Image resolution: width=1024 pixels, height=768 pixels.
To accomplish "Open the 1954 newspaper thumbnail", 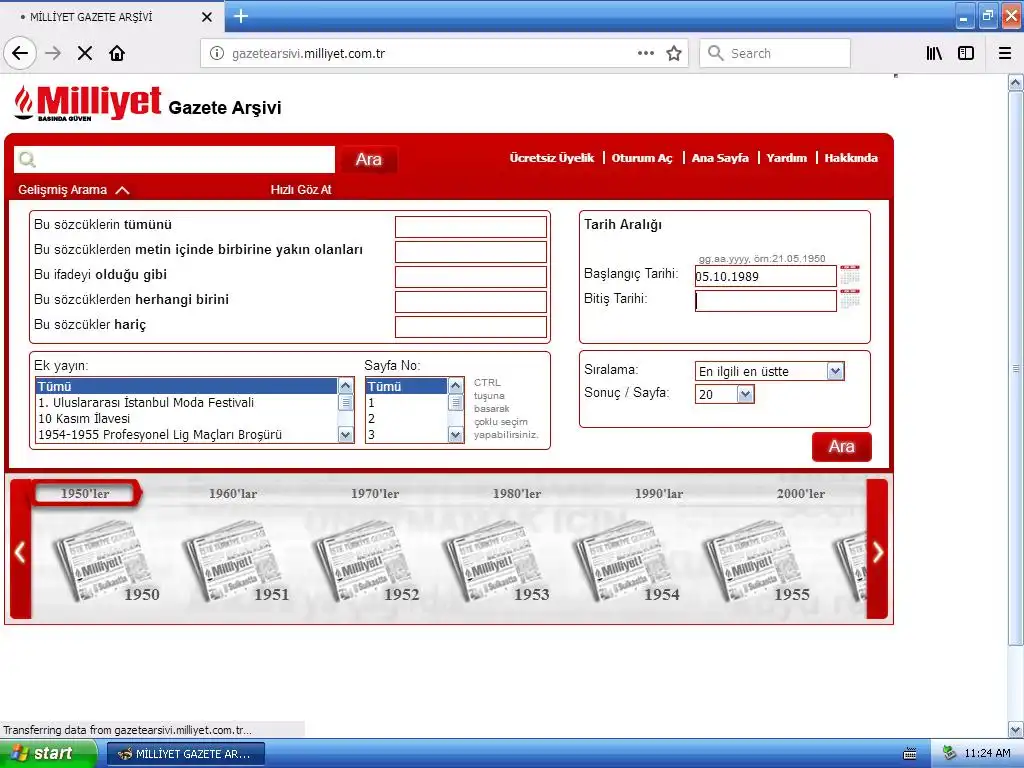I will [x=626, y=562].
